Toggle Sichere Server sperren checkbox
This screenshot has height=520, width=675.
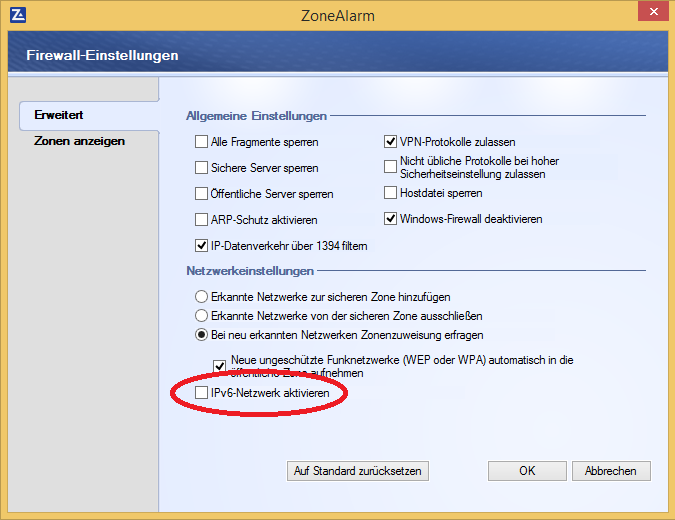tap(202, 168)
